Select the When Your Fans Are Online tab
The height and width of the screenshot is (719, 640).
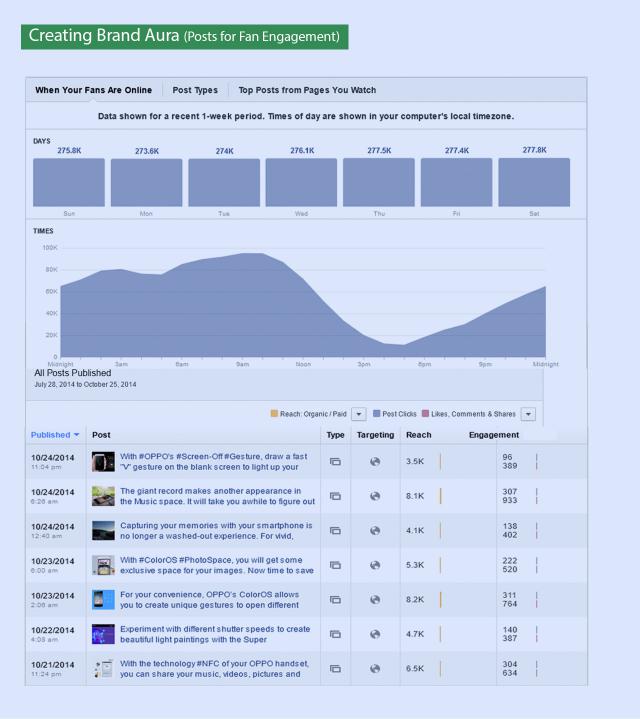point(93,90)
